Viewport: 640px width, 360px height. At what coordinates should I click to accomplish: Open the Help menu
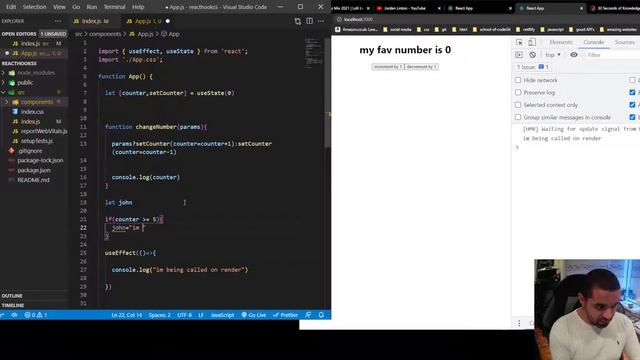(138, 7)
